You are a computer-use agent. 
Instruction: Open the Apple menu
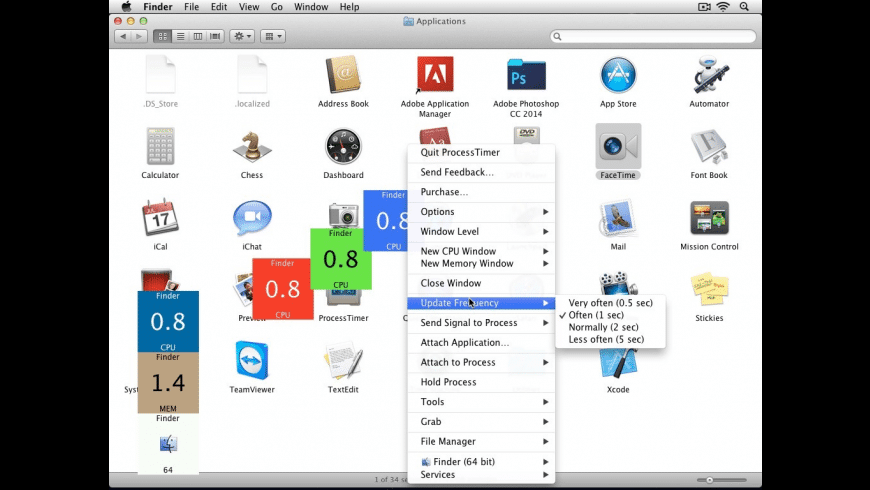(127, 7)
